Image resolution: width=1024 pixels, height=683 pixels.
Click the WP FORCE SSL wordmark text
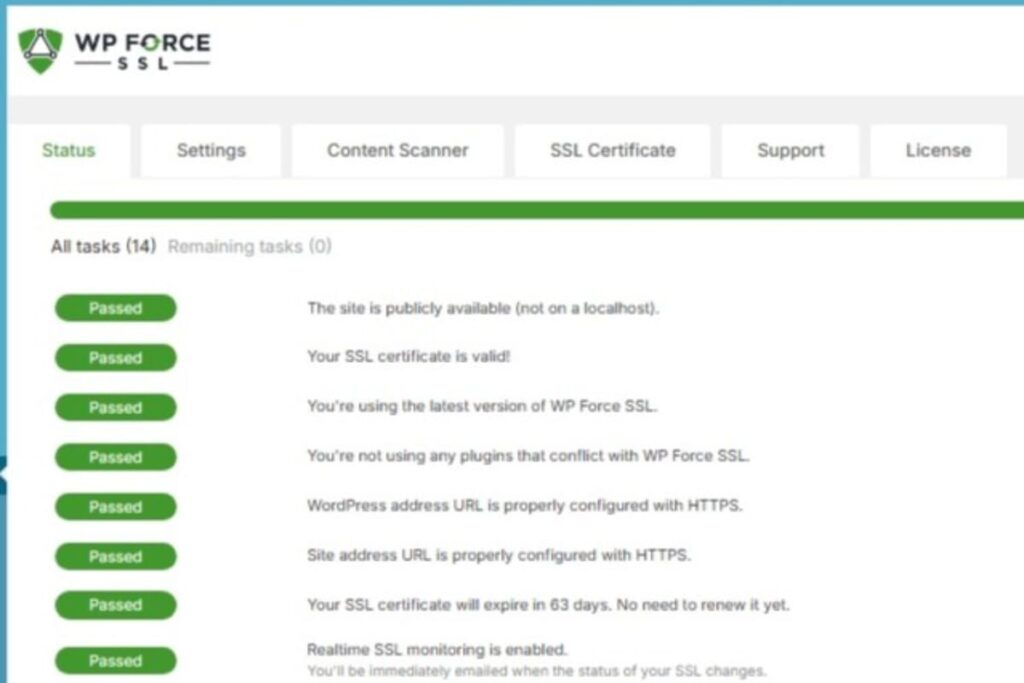point(142,51)
